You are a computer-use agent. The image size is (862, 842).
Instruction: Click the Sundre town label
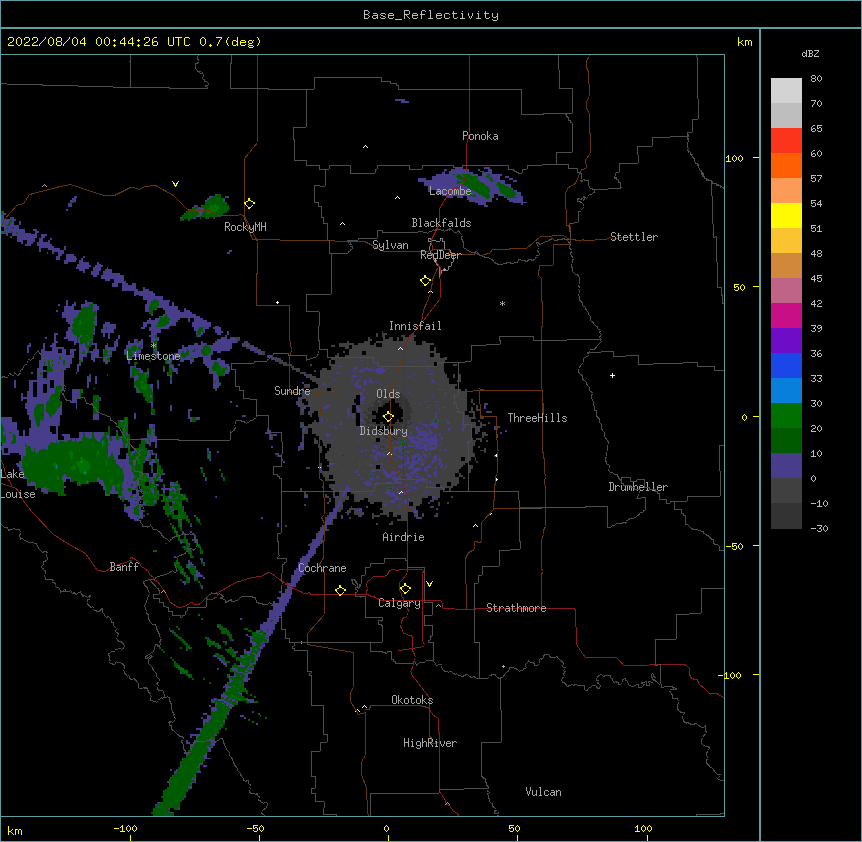click(292, 391)
